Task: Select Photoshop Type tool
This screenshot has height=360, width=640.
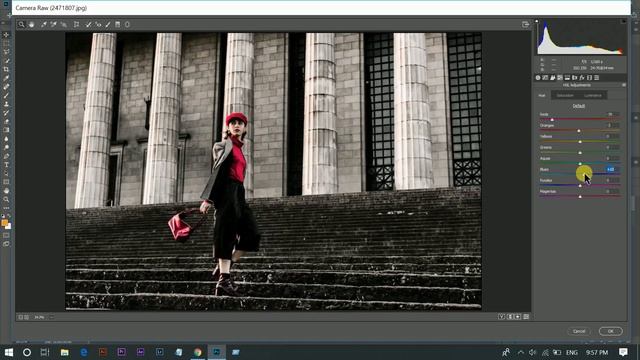Action: pyautogui.click(x=6, y=164)
